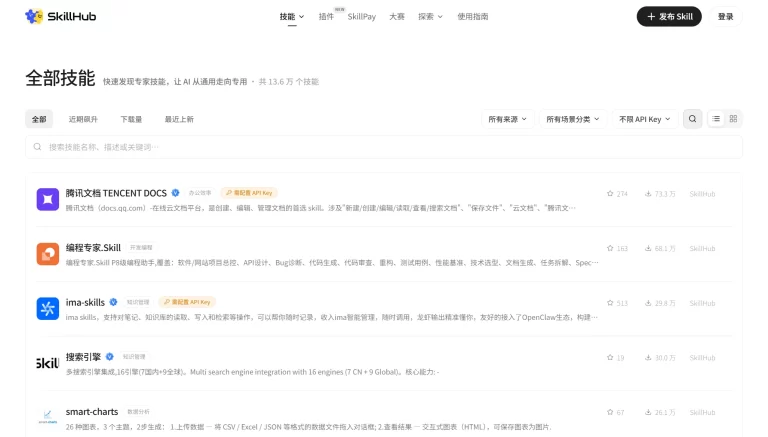The width and height of the screenshot is (768, 437).
Task: Open the Tencent Docs purple skill icon
Action: [48, 199]
